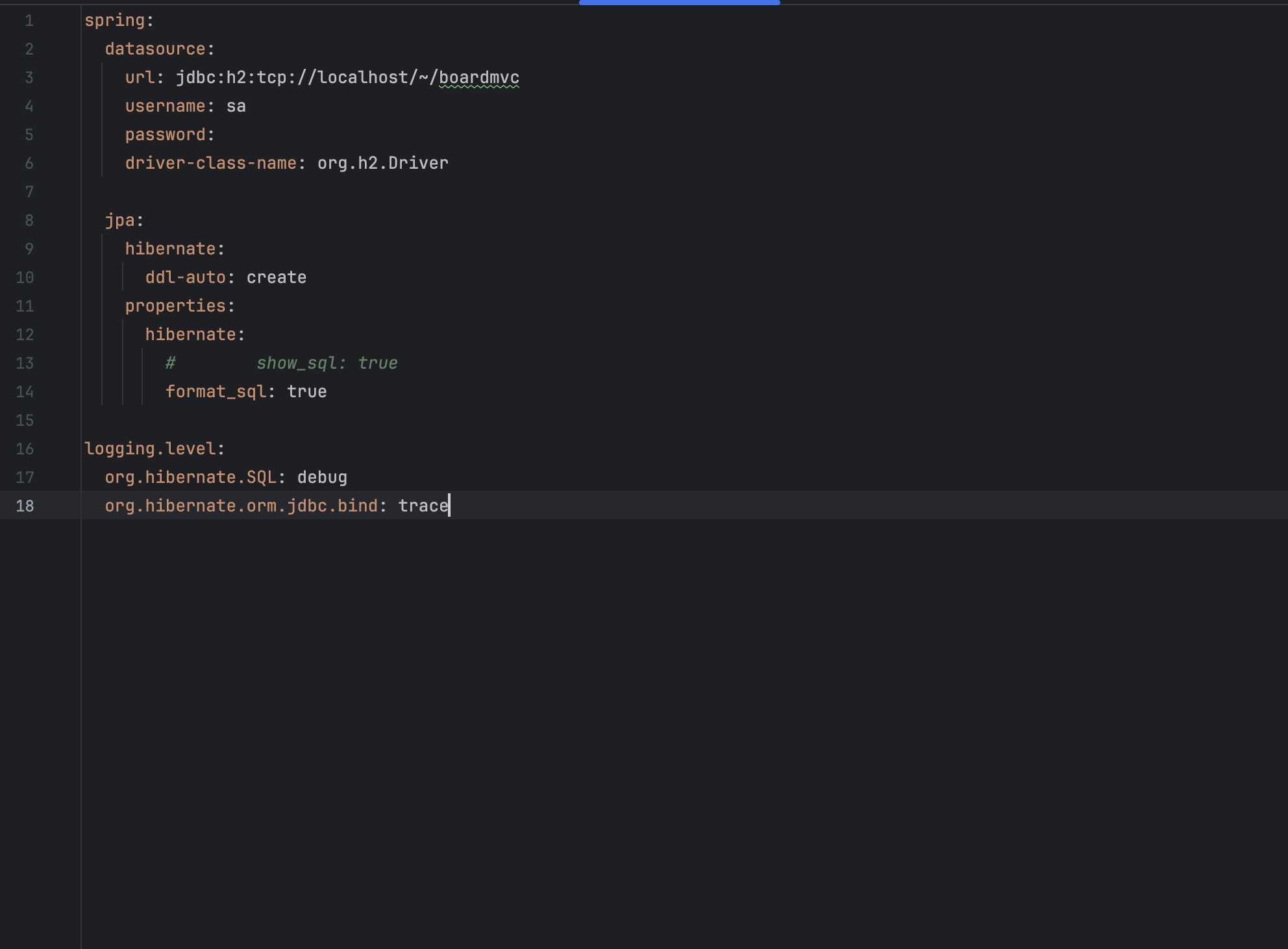Click the 'format_sql' key
Screen dimensions: 1288x949
tap(216, 392)
